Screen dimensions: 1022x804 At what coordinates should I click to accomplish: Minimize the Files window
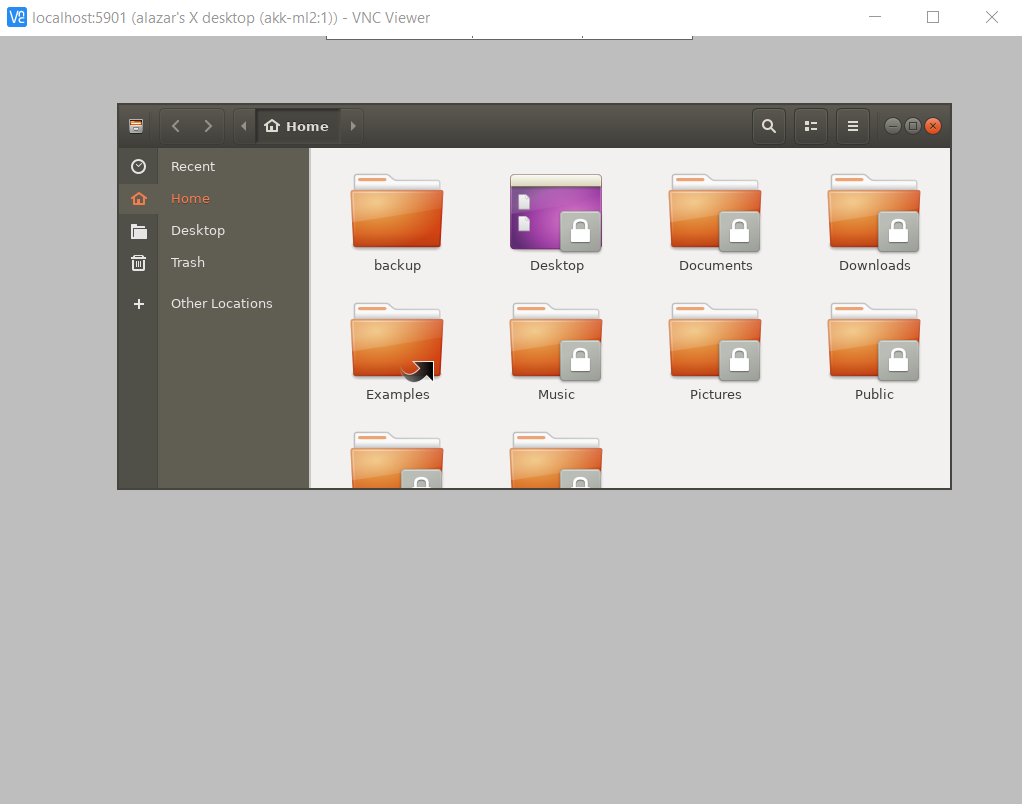click(x=893, y=126)
